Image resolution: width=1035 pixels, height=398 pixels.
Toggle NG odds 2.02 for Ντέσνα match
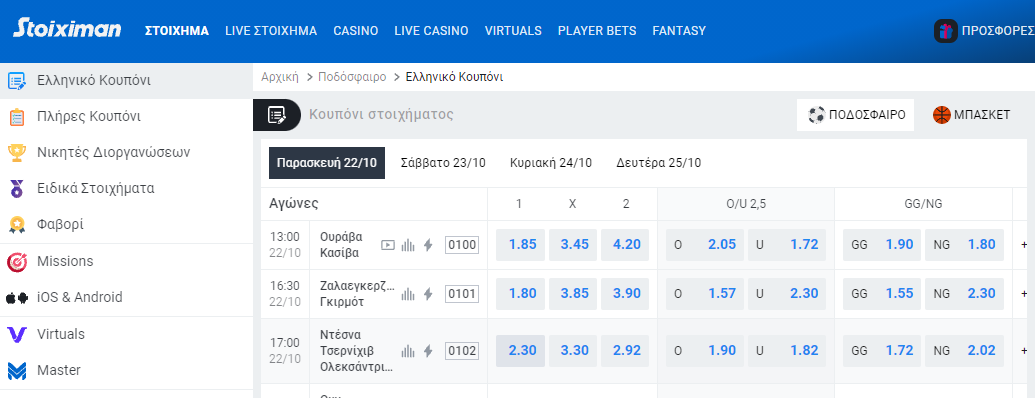point(964,350)
